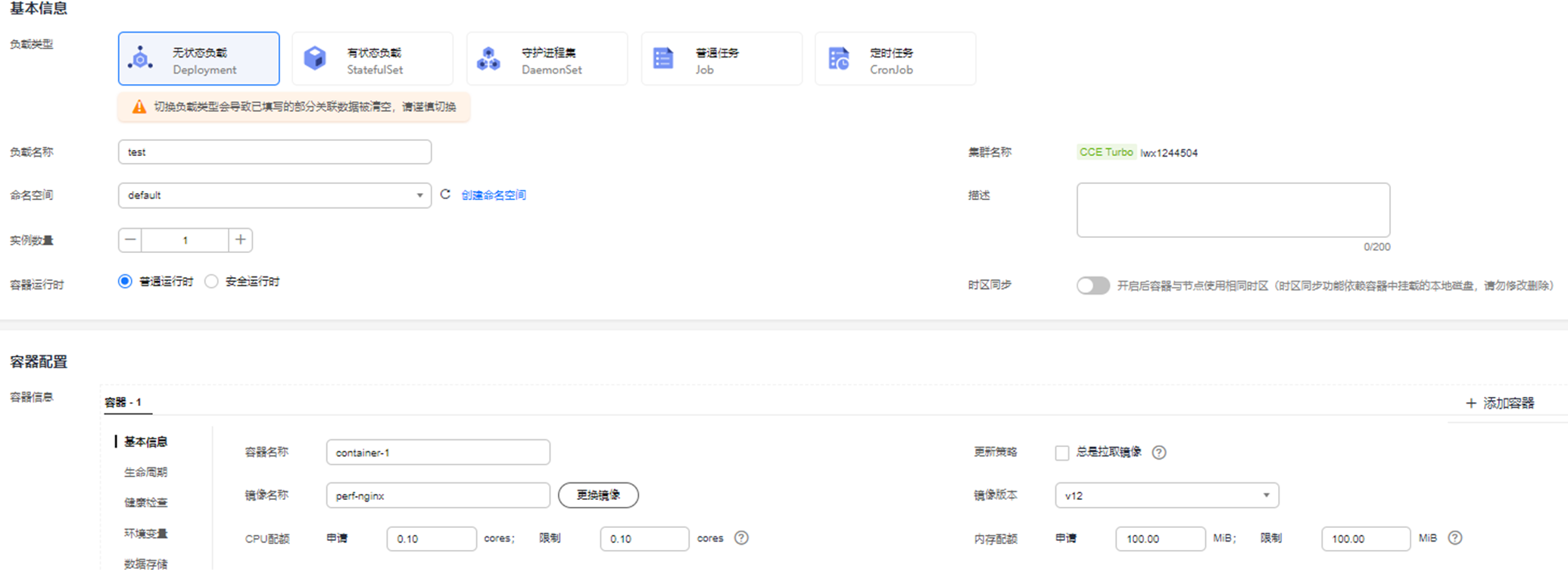
Task: Click the orange warning icon in the alert
Action: [x=139, y=107]
